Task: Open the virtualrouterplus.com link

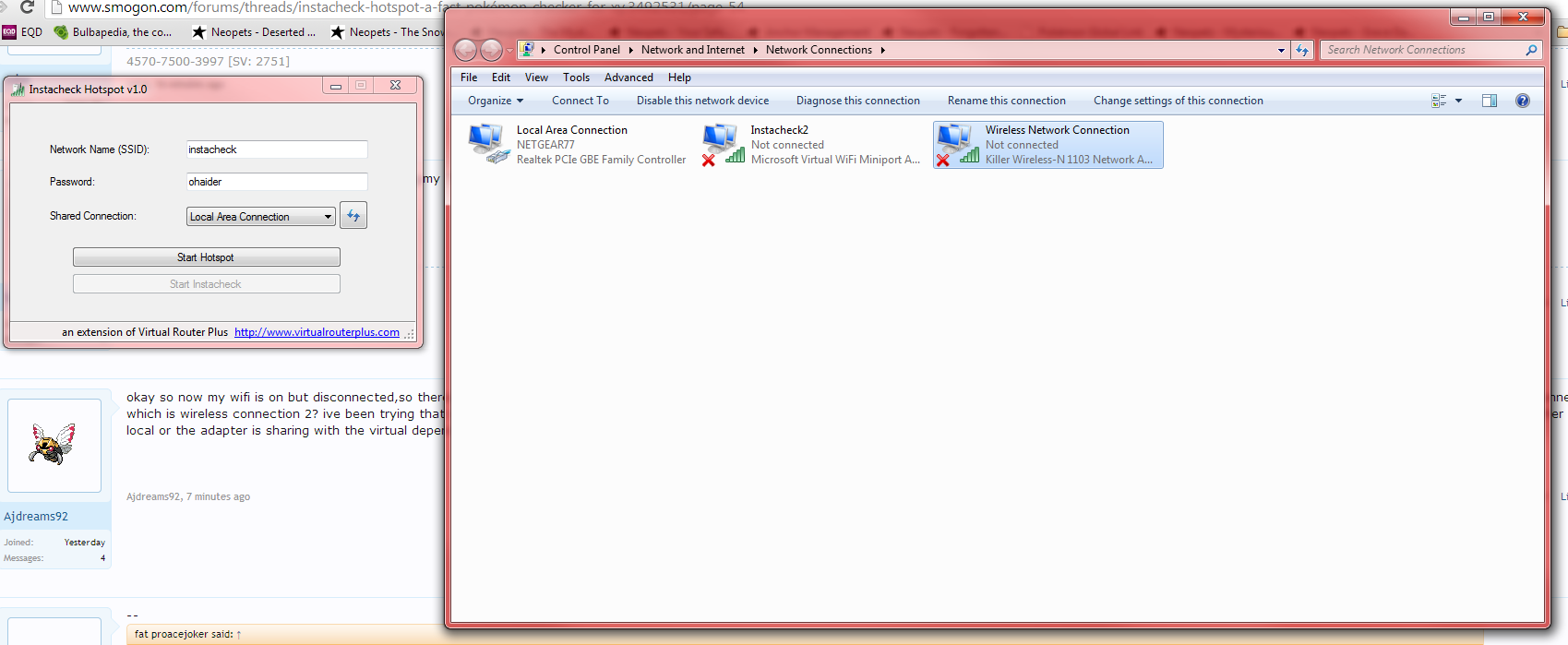Action: click(x=317, y=332)
